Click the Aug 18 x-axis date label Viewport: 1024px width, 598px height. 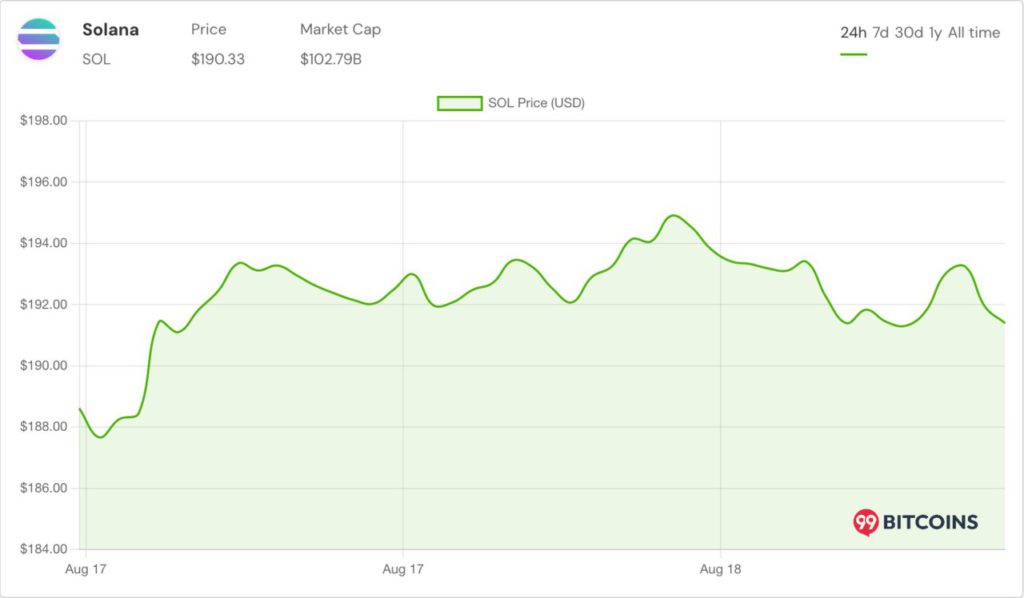coord(720,569)
